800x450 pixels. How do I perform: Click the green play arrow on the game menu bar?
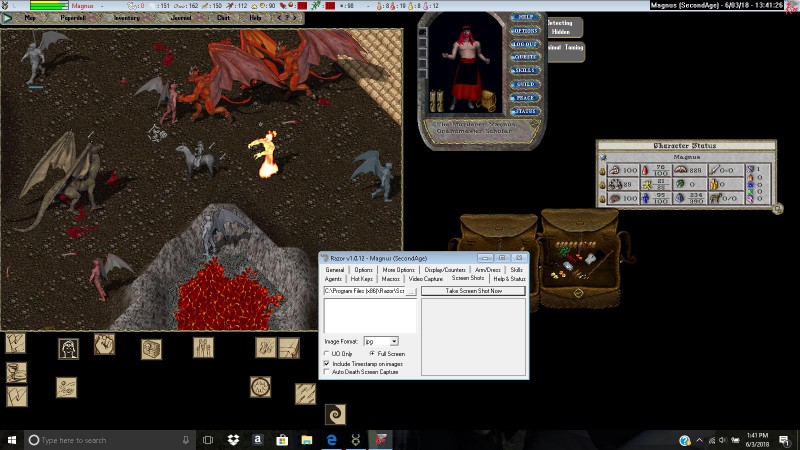point(7,18)
